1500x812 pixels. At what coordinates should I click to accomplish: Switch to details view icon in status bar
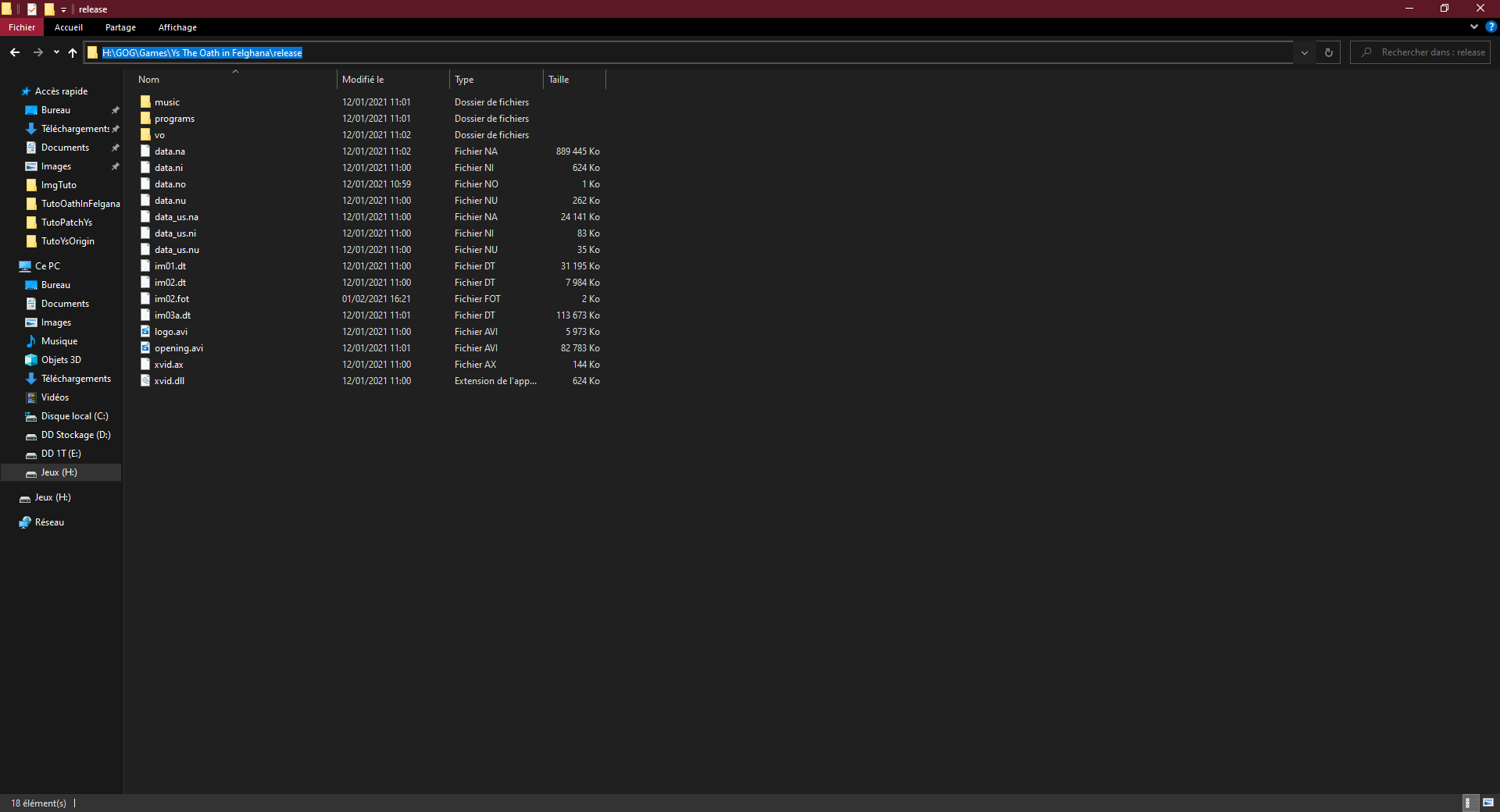[1469, 803]
